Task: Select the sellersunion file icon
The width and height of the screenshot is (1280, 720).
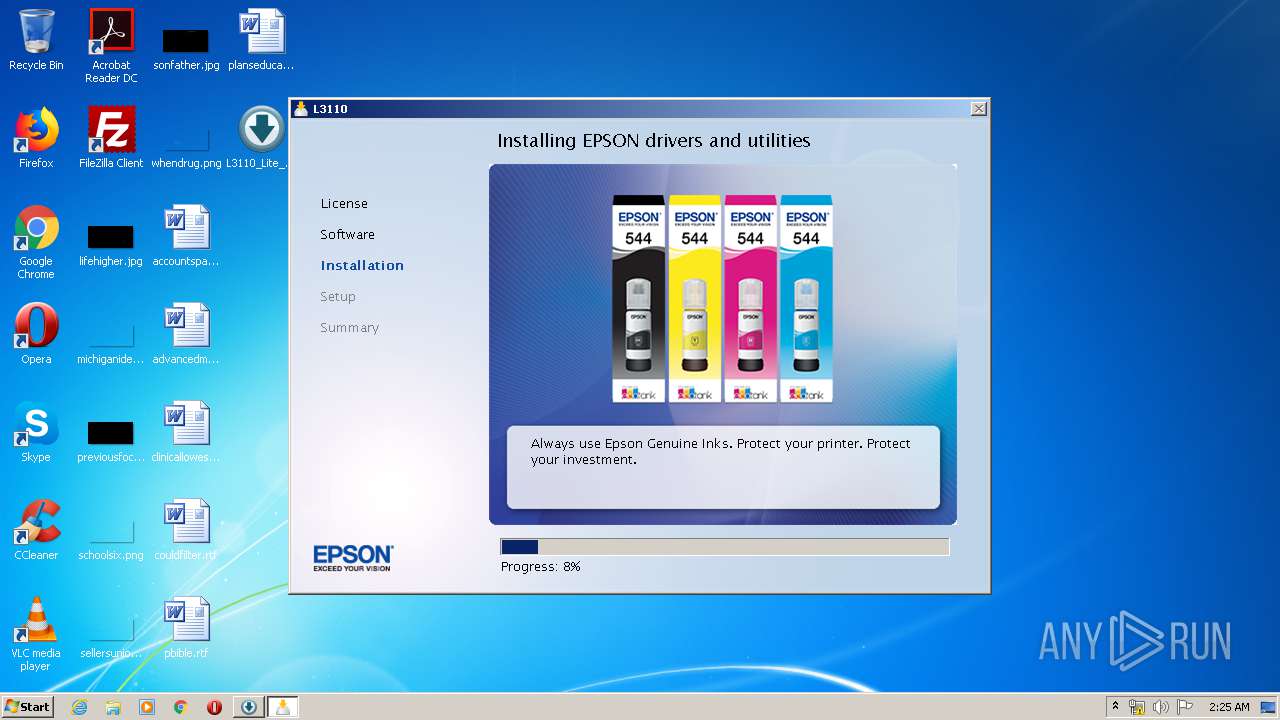Action: coord(111,636)
